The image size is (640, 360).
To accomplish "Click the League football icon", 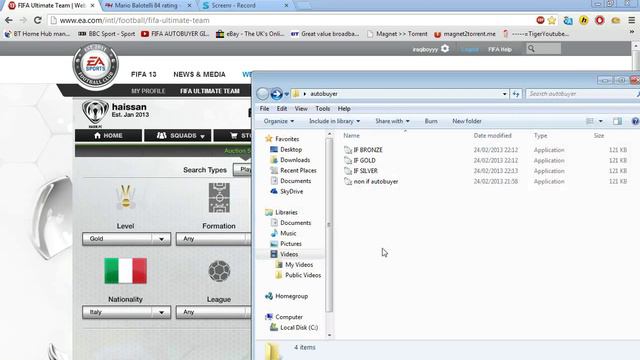I will click(219, 271).
